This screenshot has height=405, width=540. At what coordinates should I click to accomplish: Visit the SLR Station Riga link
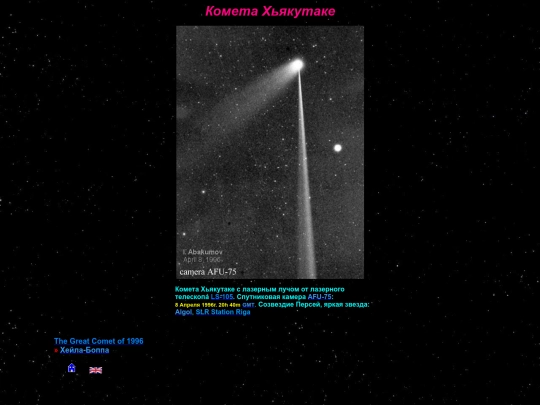(223, 312)
